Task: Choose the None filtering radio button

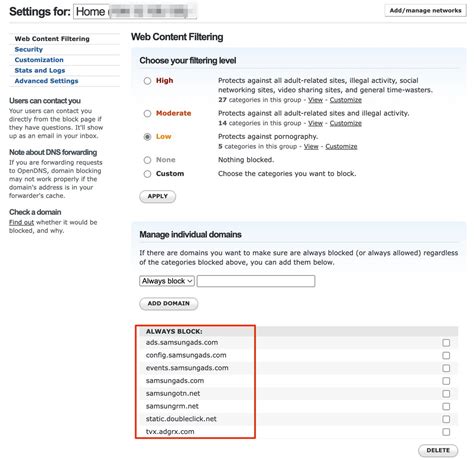Action: 147,160
